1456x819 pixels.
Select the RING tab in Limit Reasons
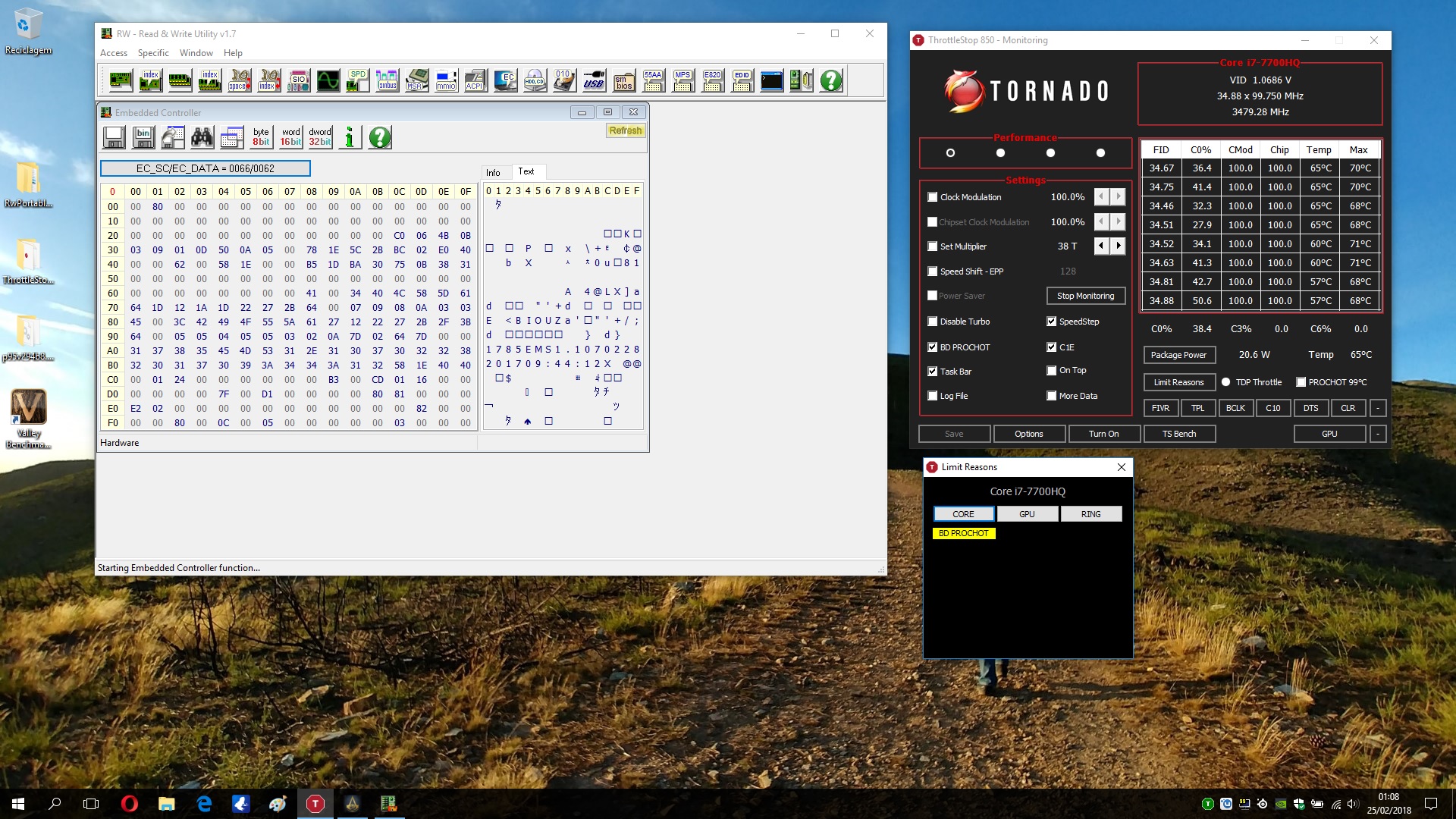1090,514
